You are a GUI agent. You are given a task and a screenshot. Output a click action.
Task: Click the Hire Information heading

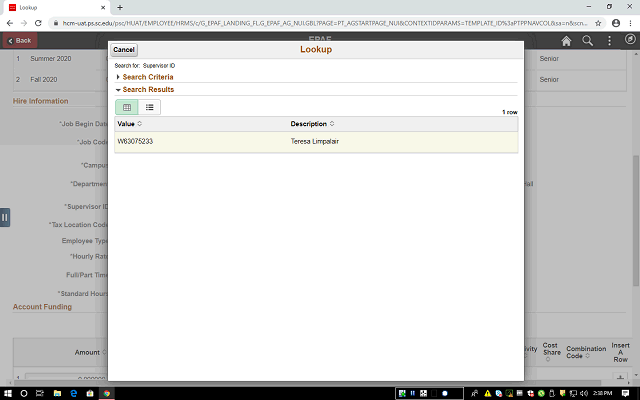coord(40,101)
